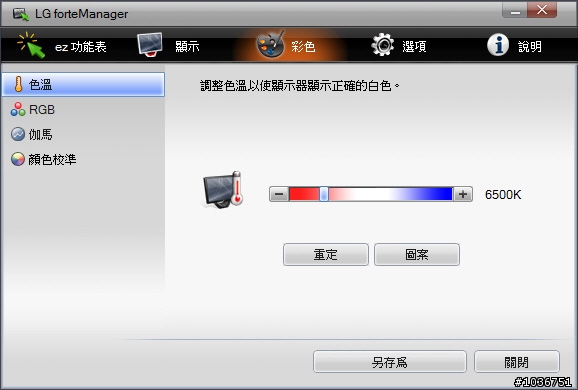Minimize the LG forteManager window
Screen dimensions: 578x390
click(515, 11)
